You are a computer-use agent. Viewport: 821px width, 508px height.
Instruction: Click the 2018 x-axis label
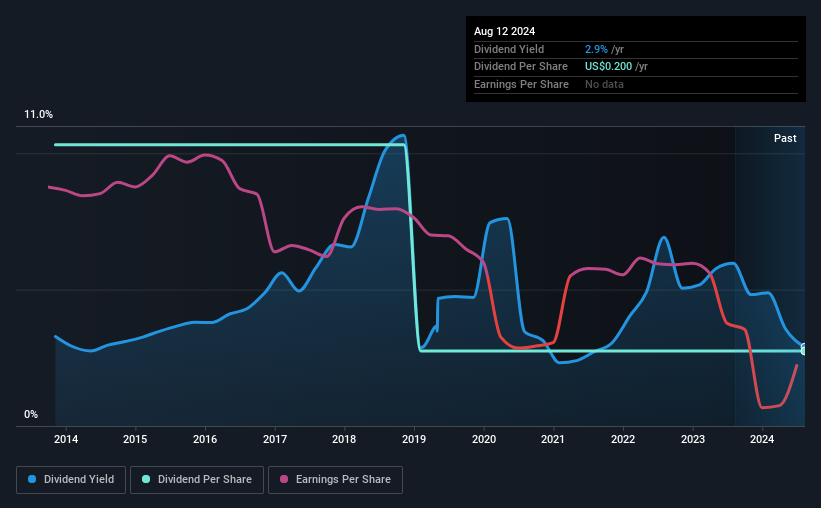click(344, 439)
